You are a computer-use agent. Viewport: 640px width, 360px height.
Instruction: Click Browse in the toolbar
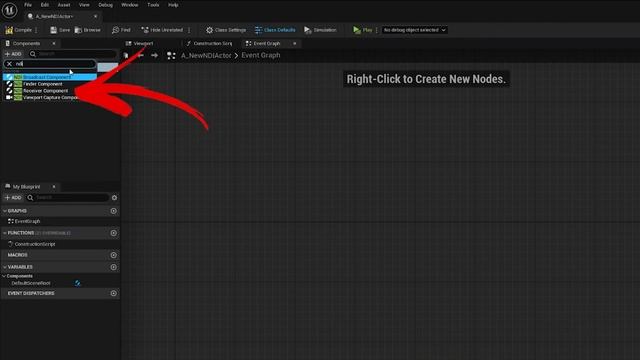(88, 30)
